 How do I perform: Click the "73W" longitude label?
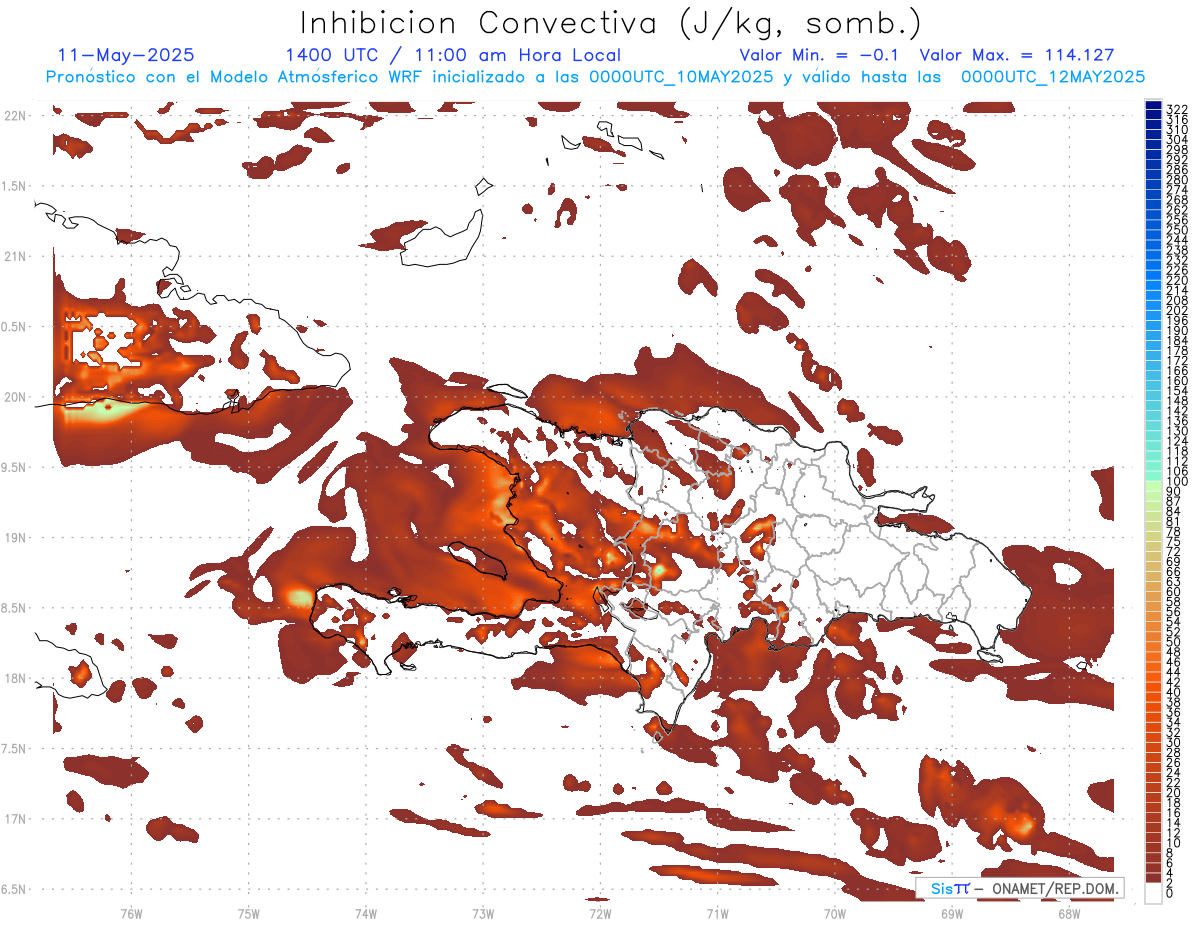click(483, 913)
